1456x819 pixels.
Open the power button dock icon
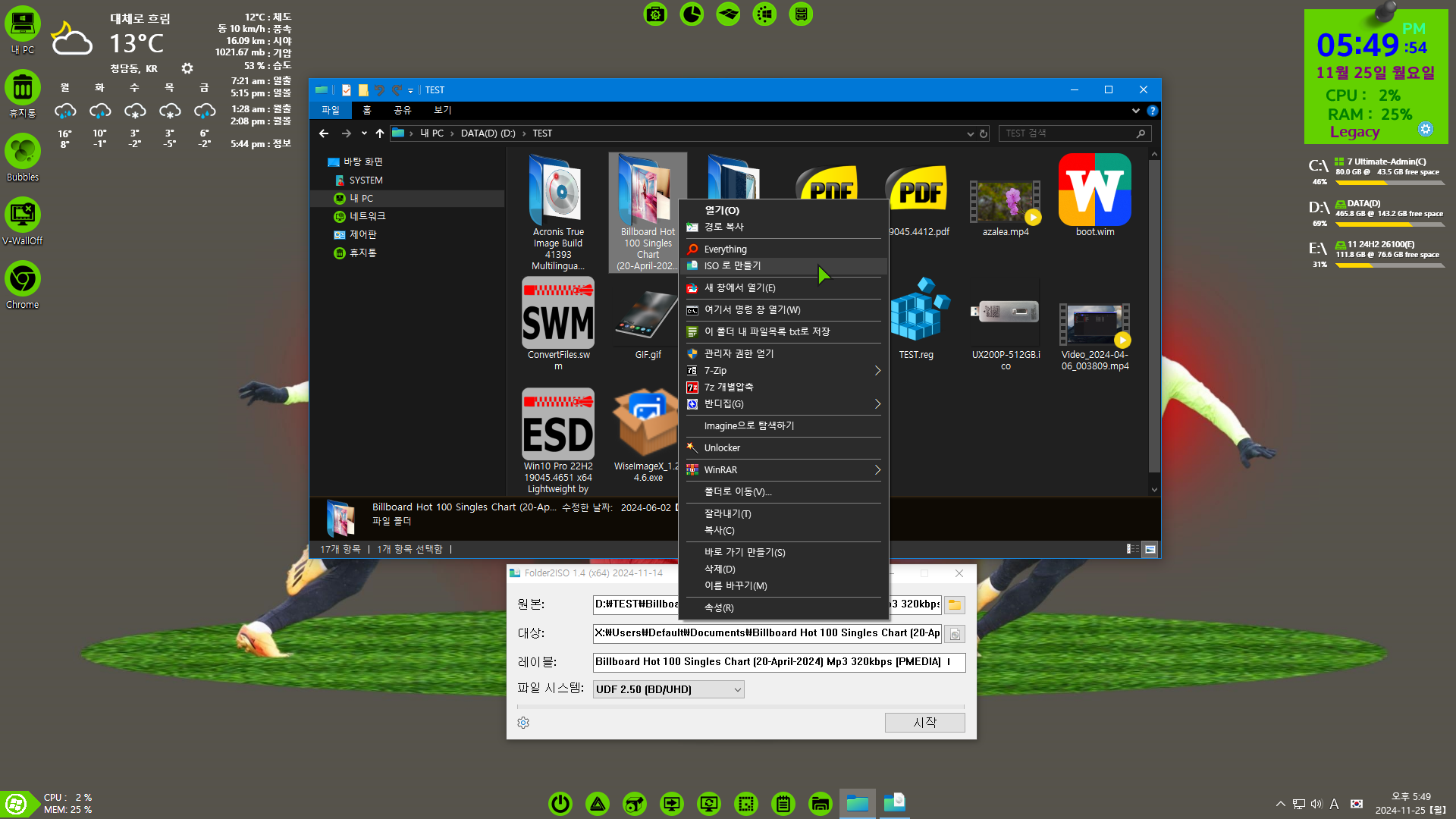pyautogui.click(x=560, y=803)
